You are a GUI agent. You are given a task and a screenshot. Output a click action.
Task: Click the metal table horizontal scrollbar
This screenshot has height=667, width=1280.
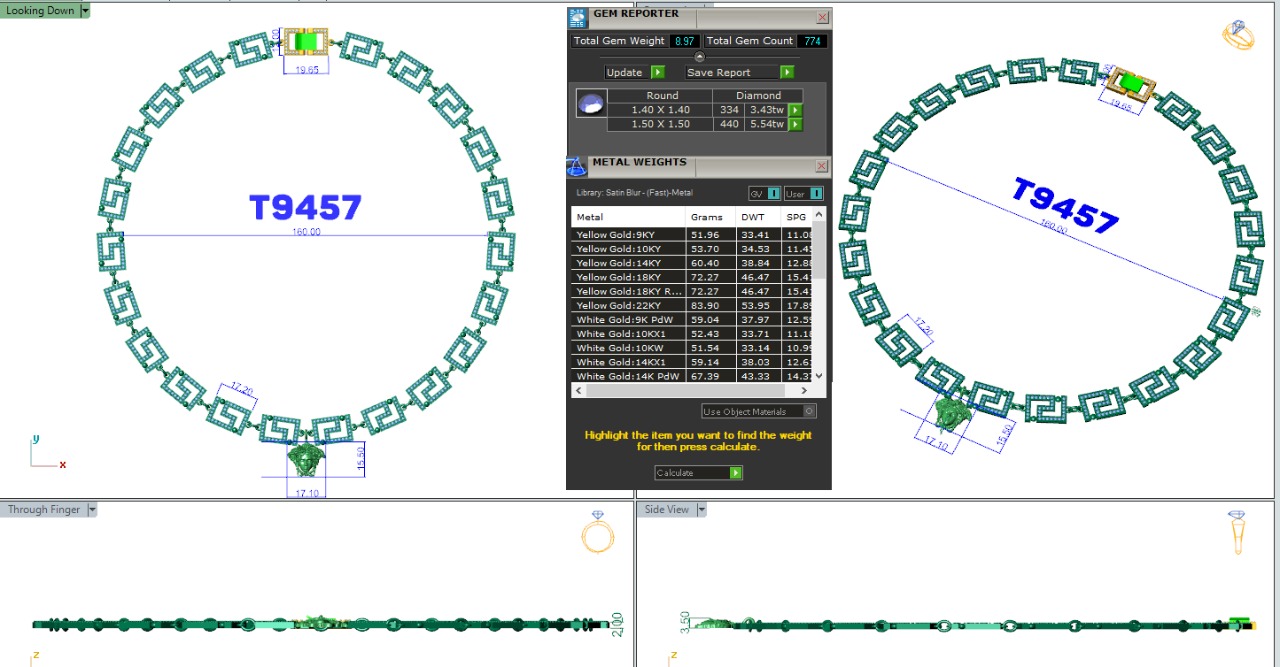(698, 391)
